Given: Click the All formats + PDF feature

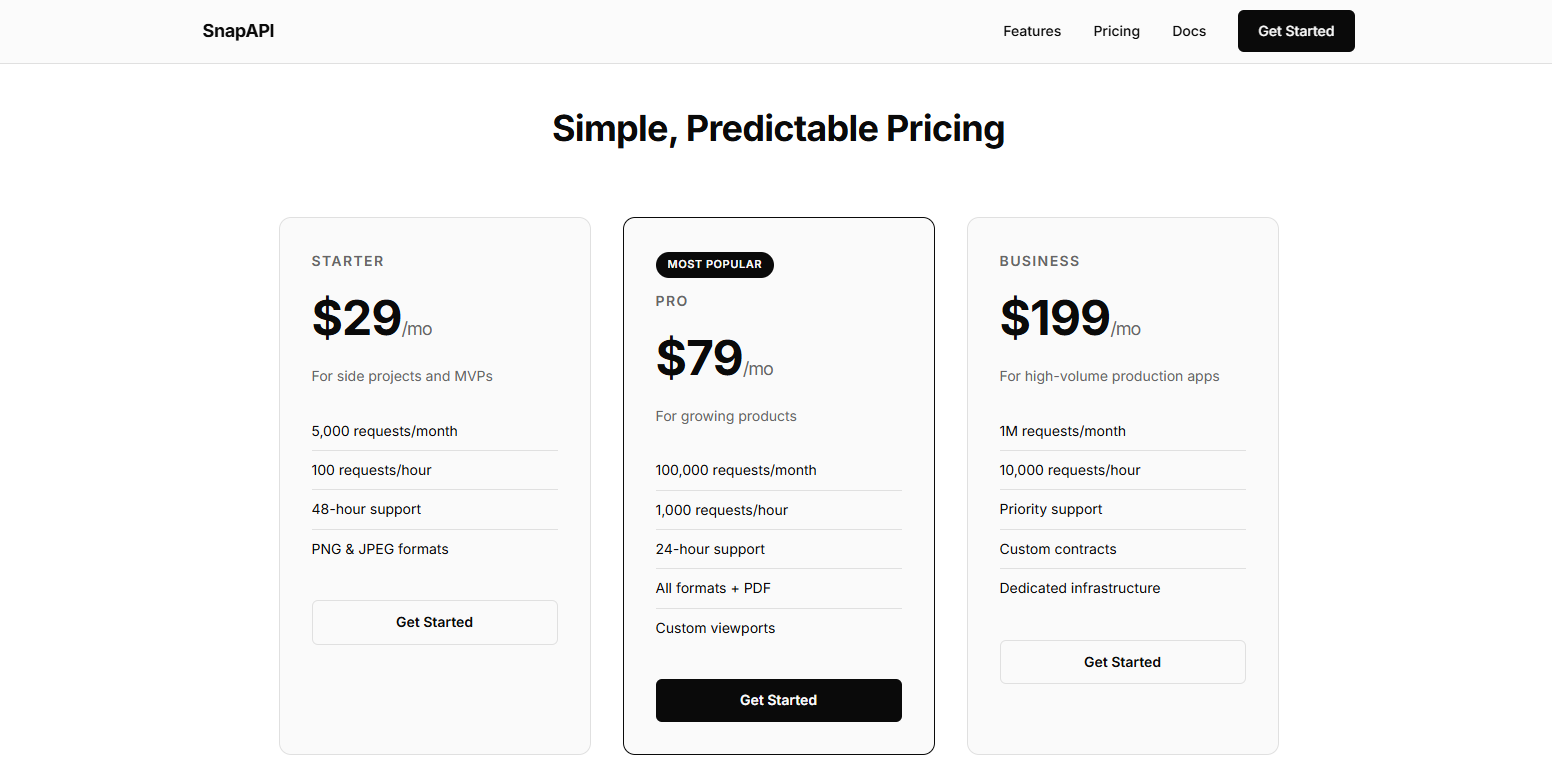Looking at the screenshot, I should (713, 588).
